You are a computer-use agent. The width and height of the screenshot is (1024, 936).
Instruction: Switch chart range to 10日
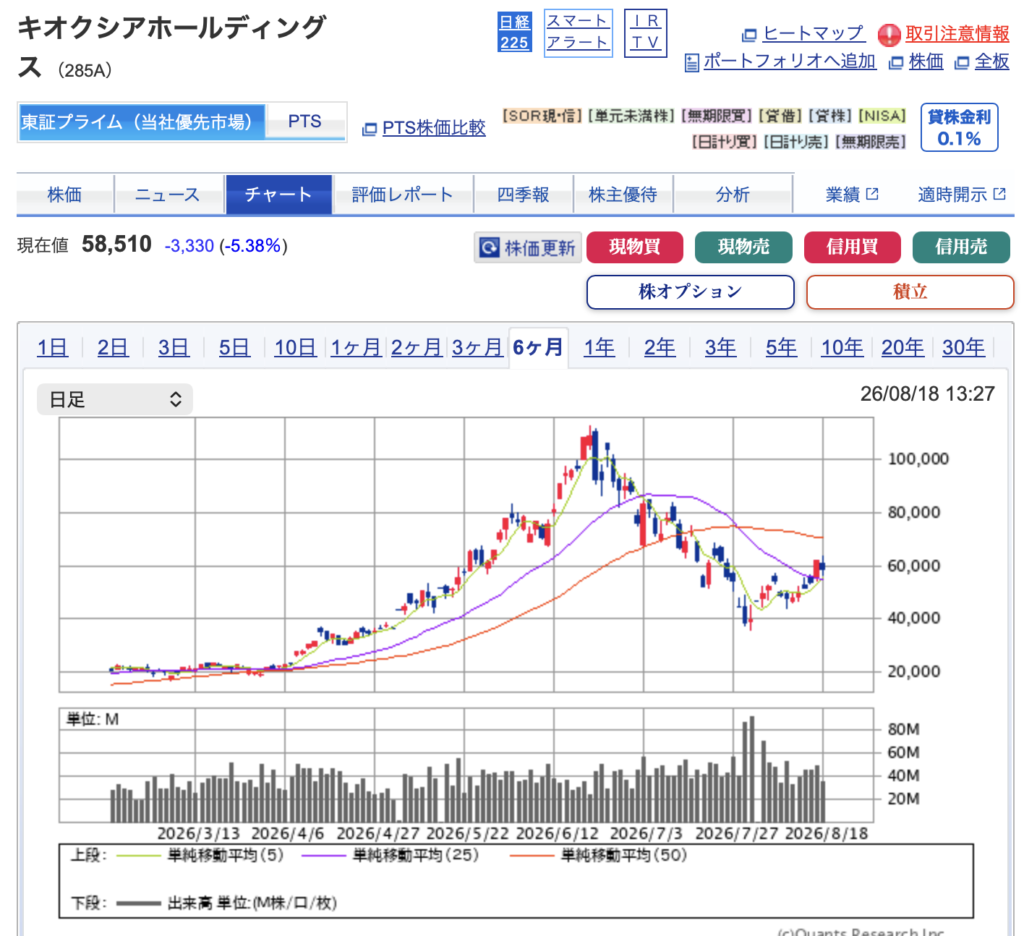click(x=295, y=347)
